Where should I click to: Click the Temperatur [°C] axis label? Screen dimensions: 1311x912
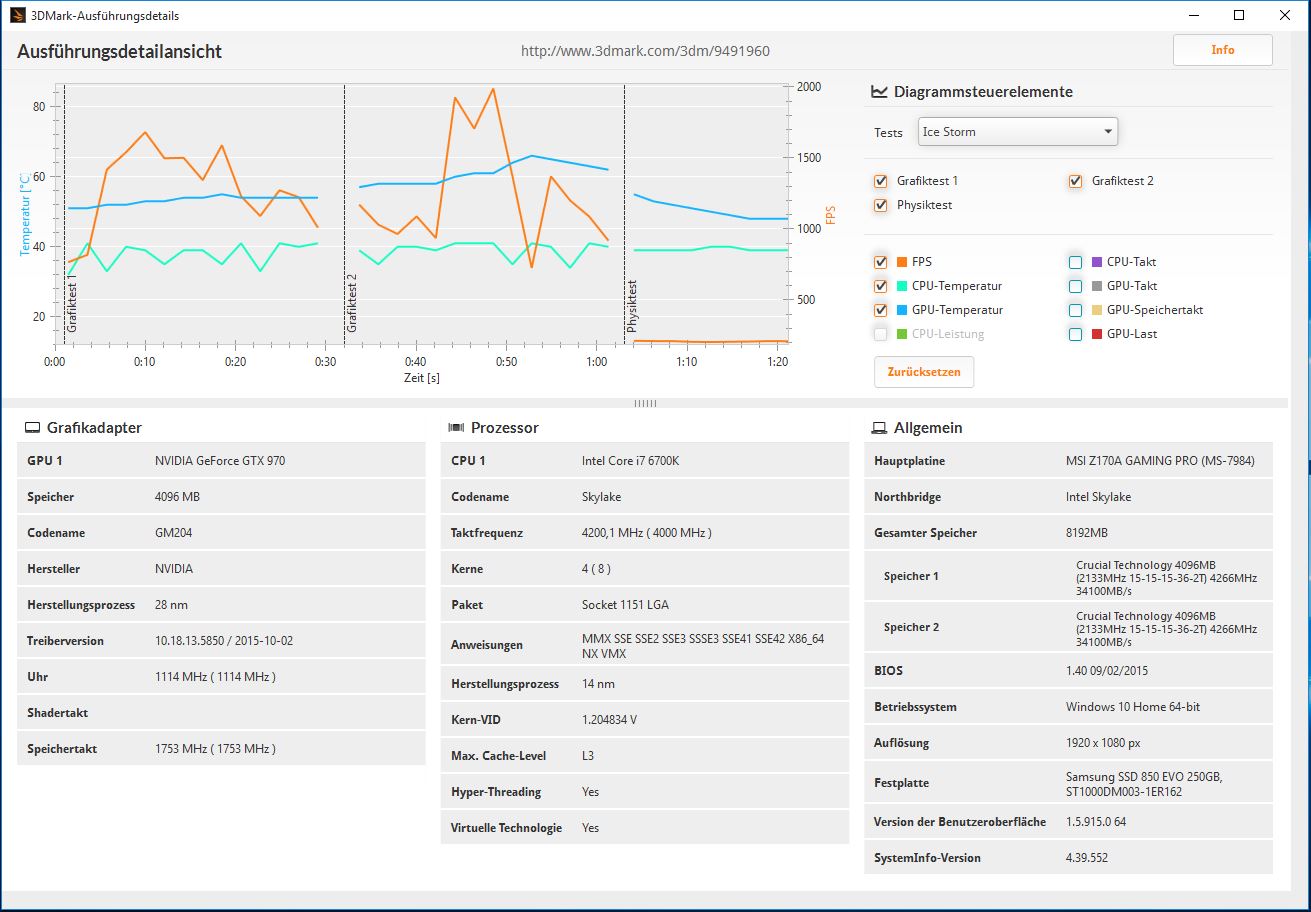pos(26,214)
